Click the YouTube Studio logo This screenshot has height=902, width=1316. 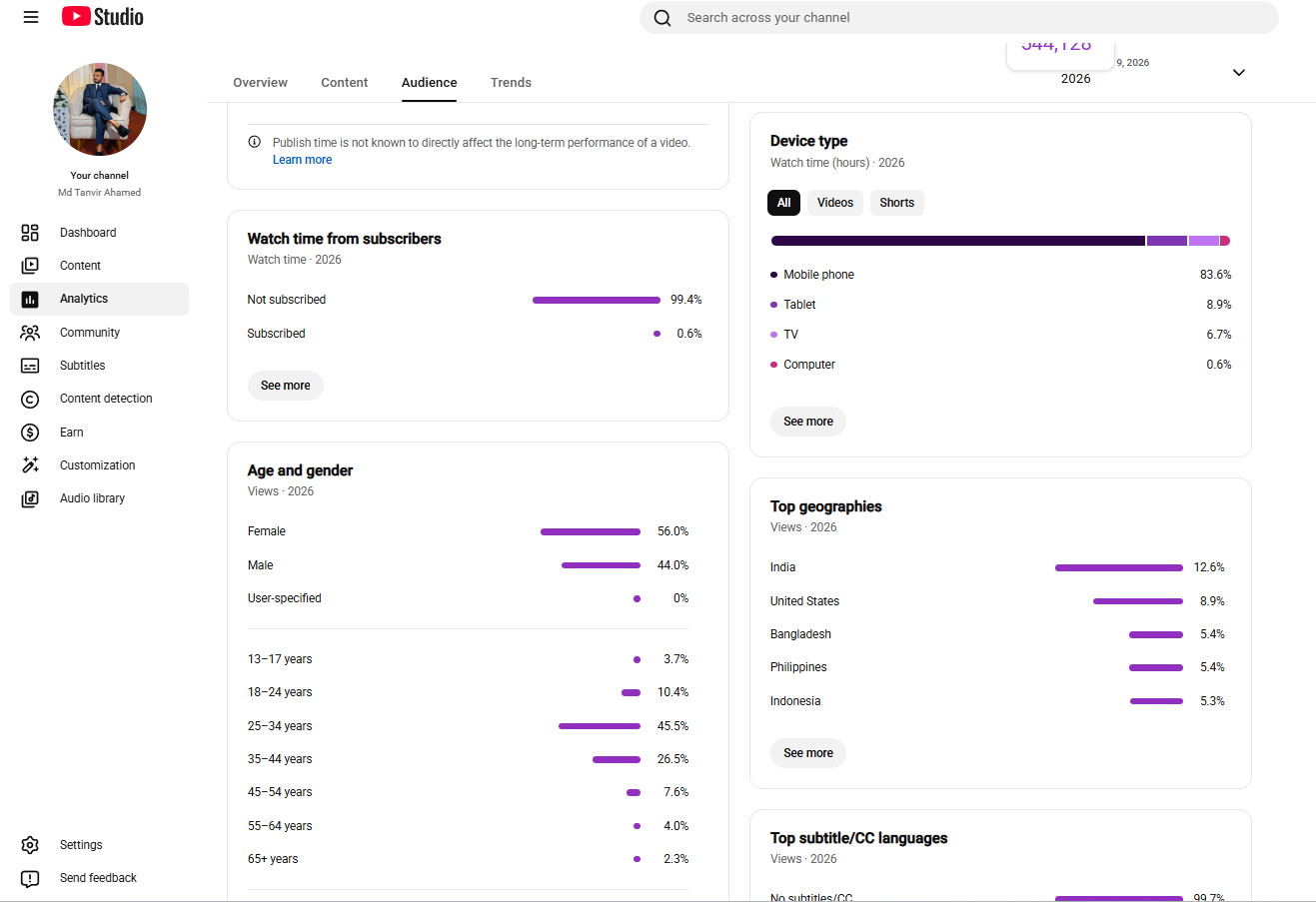pyautogui.click(x=103, y=17)
